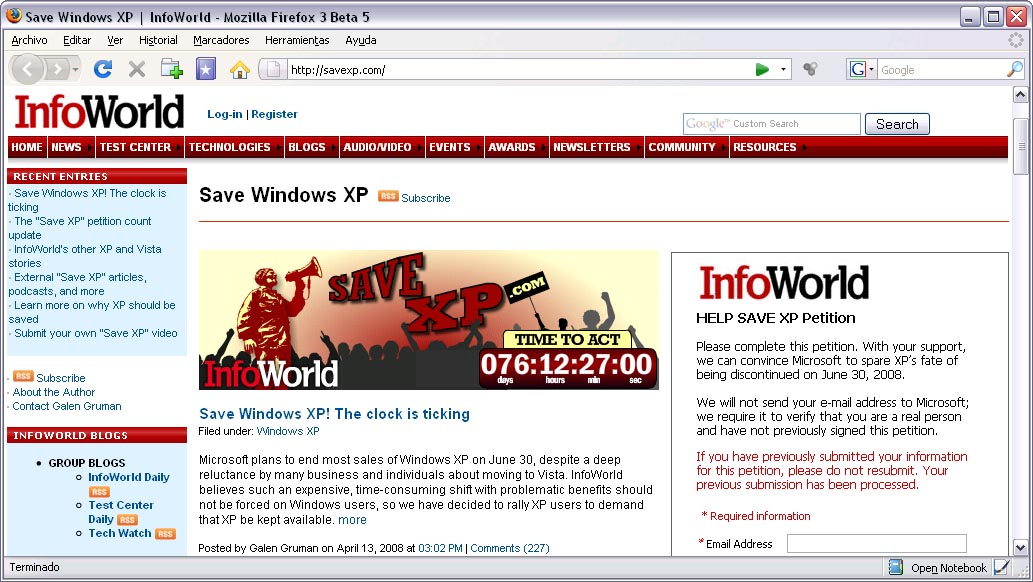This screenshot has height=582, width=1033.
Task: Open "Learn more on why XP should be saved"
Action: (x=92, y=312)
